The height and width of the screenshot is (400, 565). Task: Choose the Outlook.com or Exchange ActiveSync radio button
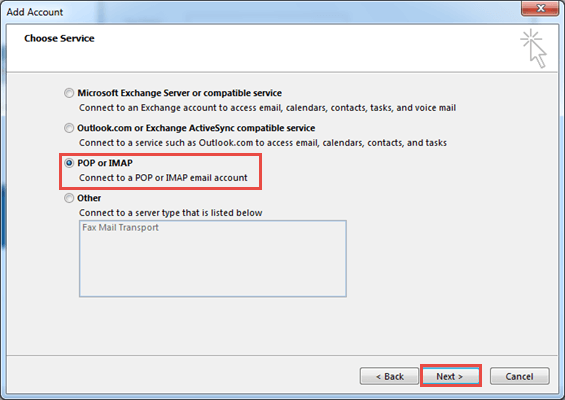[x=69, y=128]
